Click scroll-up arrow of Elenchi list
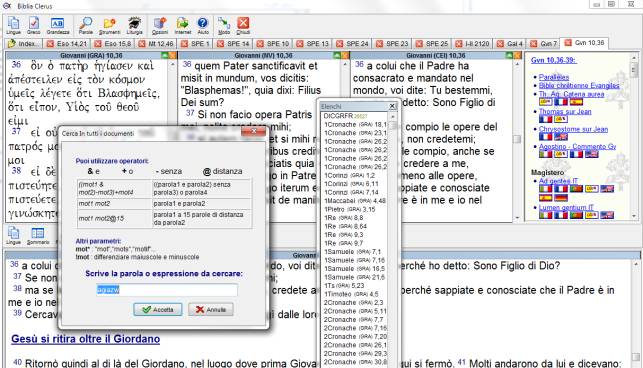Image resolution: width=643 pixels, height=368 pixels. click(392, 117)
